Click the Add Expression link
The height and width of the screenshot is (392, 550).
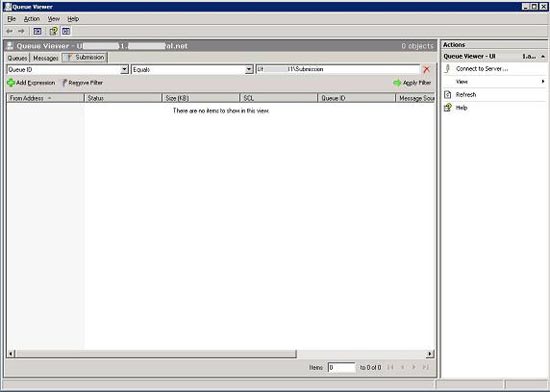point(36,83)
